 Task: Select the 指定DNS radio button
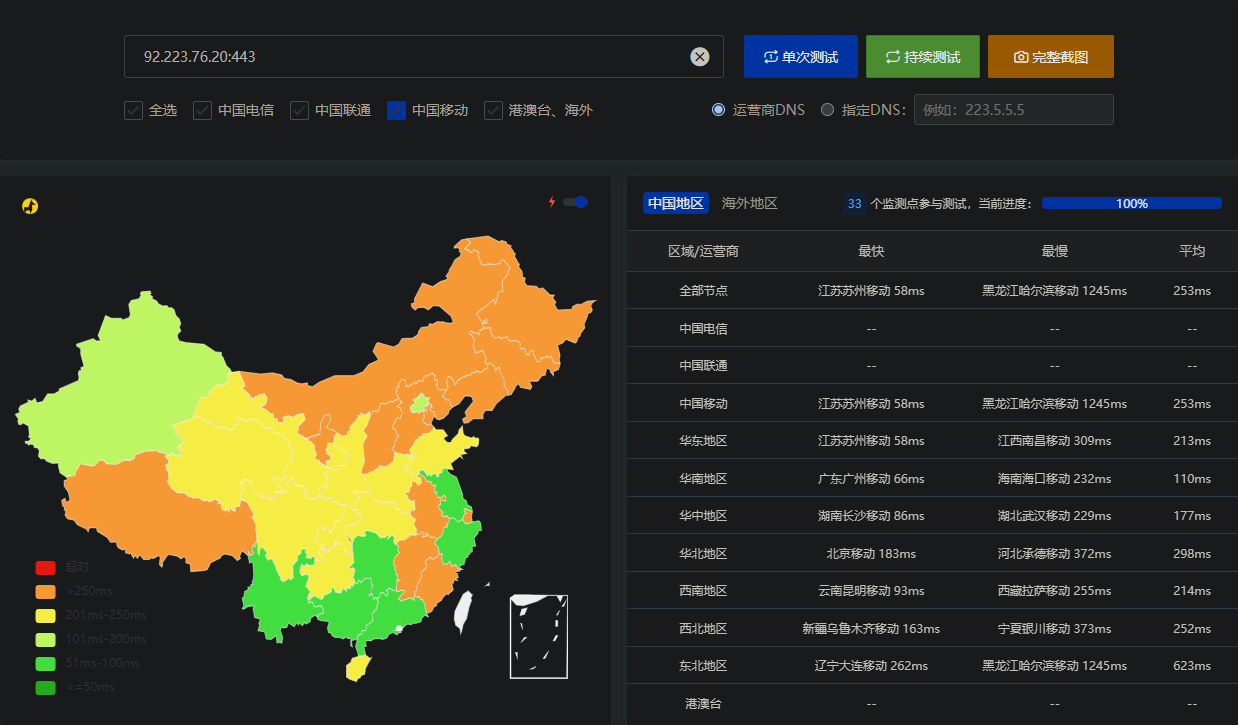(827, 110)
